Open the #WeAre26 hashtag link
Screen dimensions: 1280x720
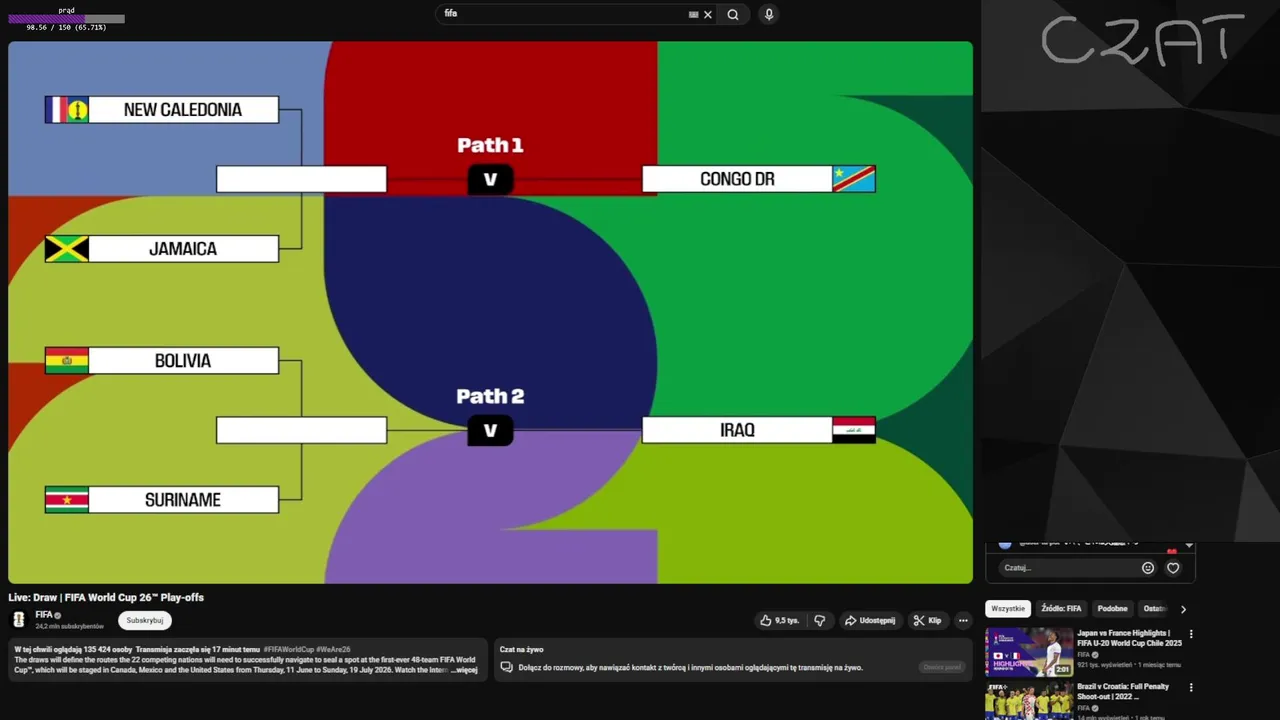(x=334, y=650)
